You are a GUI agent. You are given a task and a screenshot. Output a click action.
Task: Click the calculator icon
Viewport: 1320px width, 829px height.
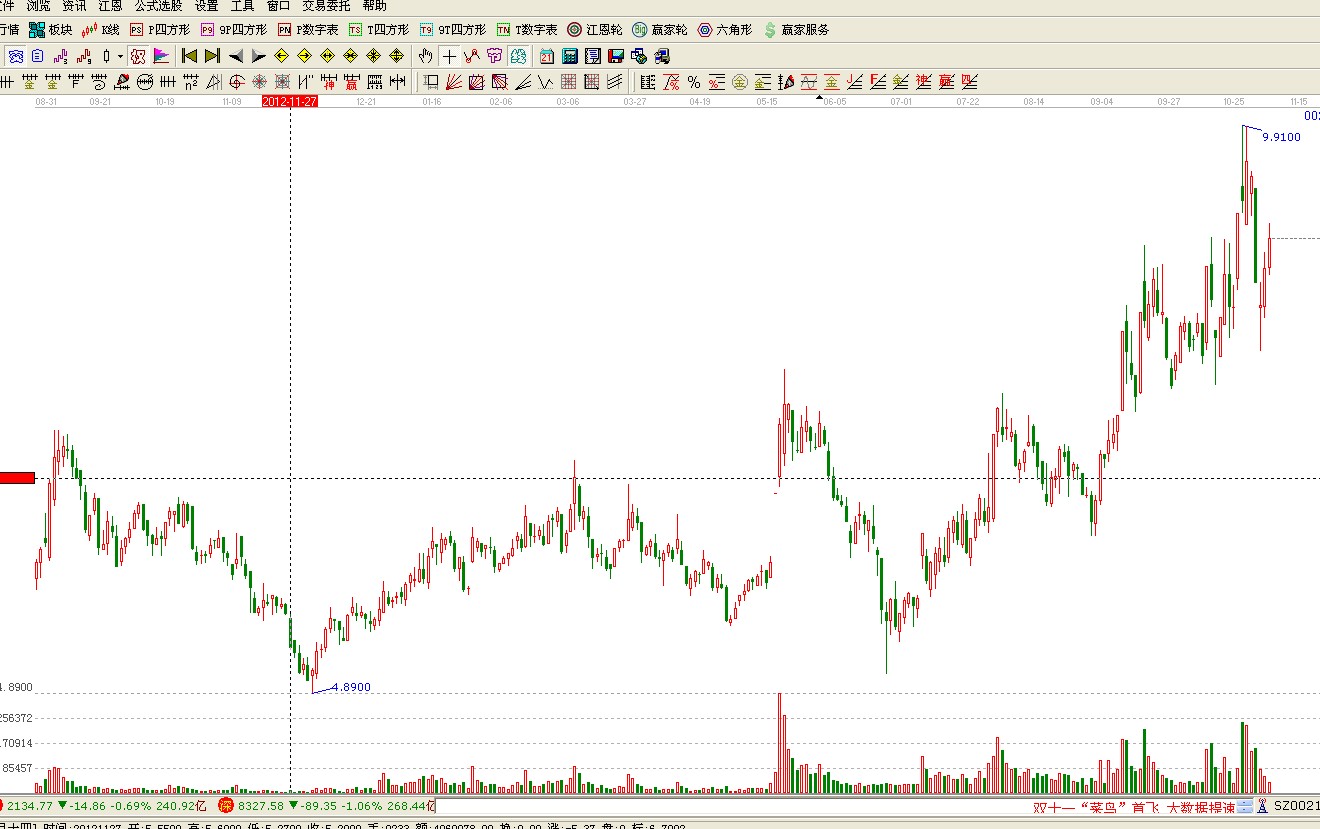point(570,56)
